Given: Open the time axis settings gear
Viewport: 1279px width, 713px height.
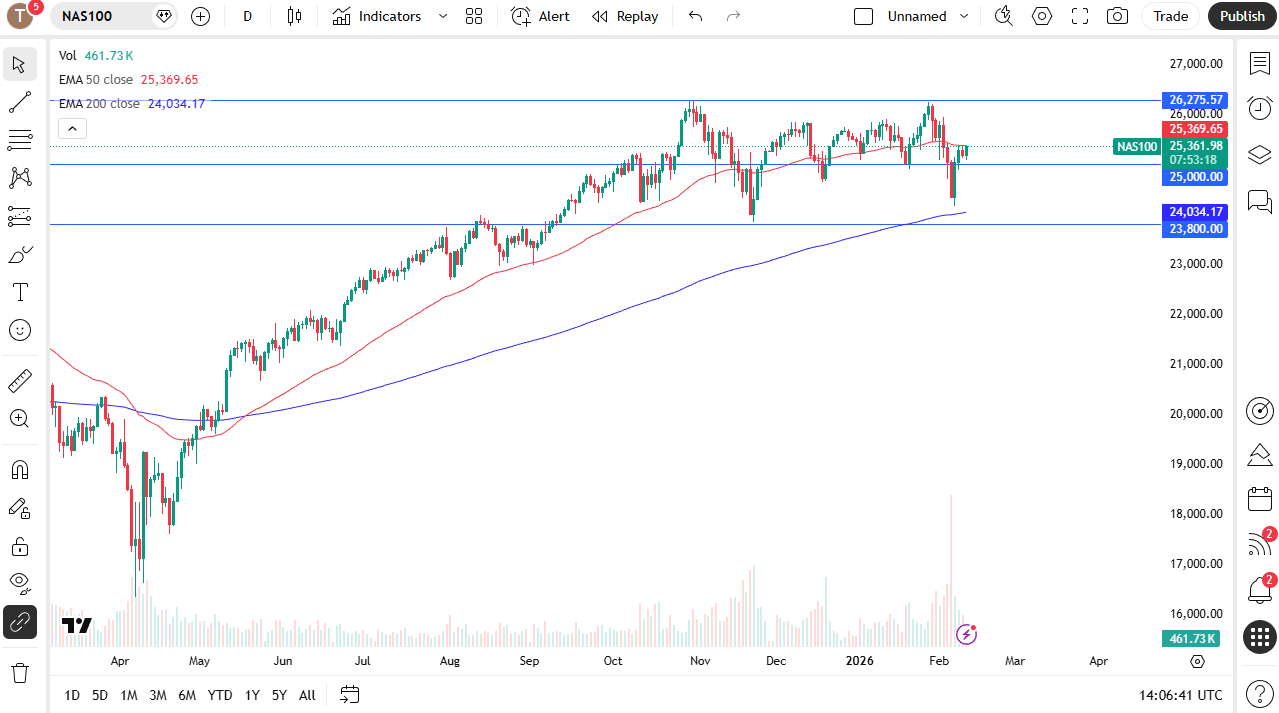Looking at the screenshot, I should click(x=1197, y=661).
